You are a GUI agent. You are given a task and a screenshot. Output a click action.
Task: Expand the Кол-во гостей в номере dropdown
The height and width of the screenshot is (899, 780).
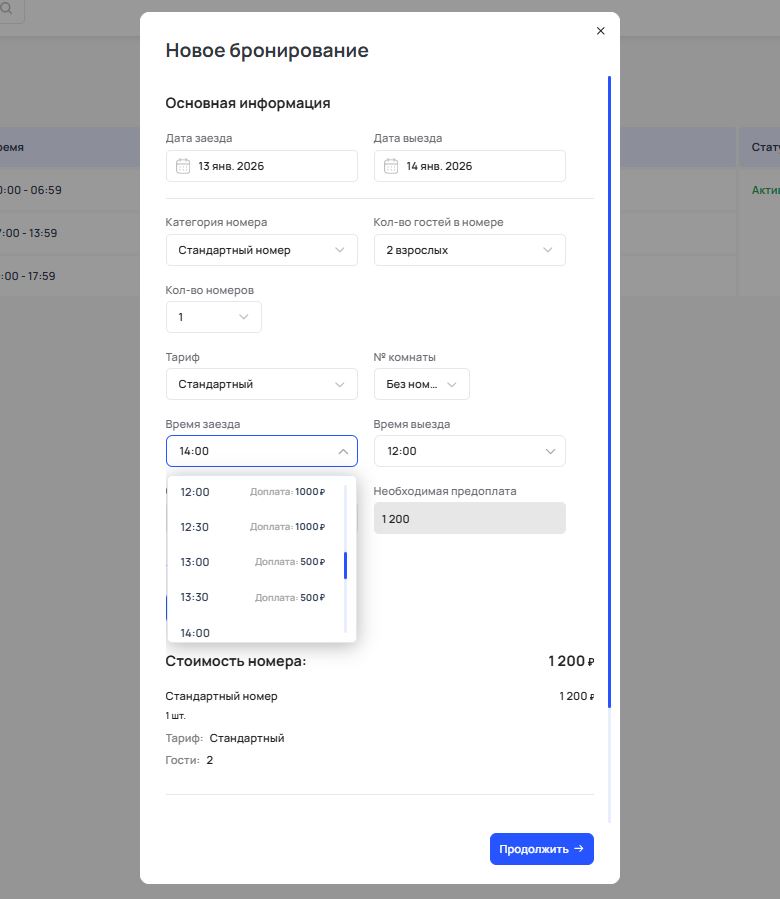pos(469,250)
